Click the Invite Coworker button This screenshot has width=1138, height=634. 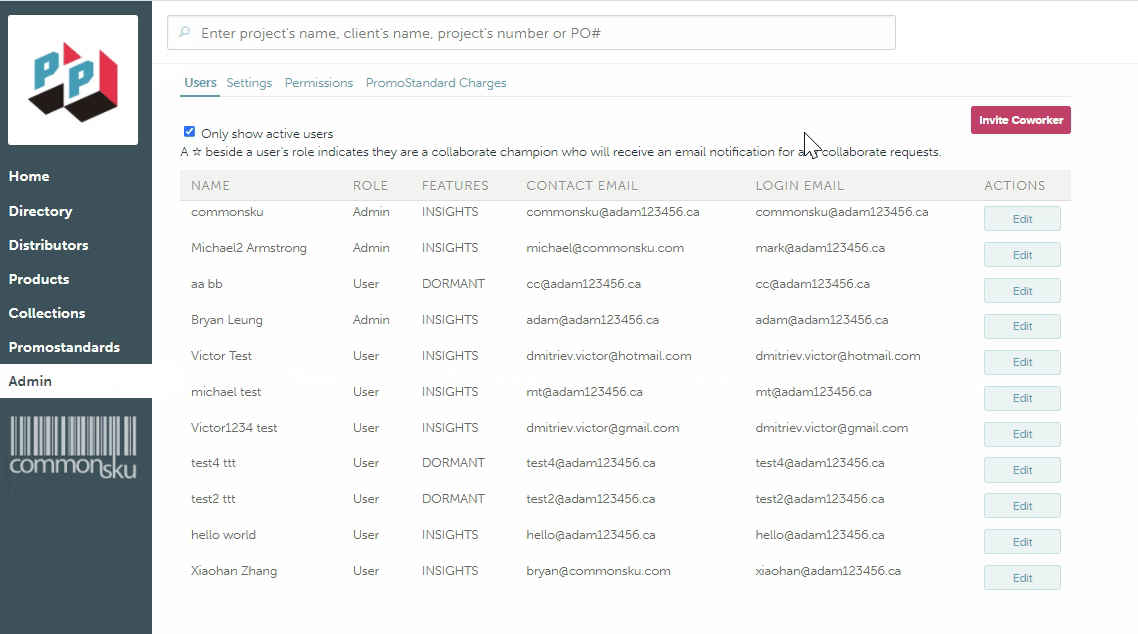(1020, 120)
